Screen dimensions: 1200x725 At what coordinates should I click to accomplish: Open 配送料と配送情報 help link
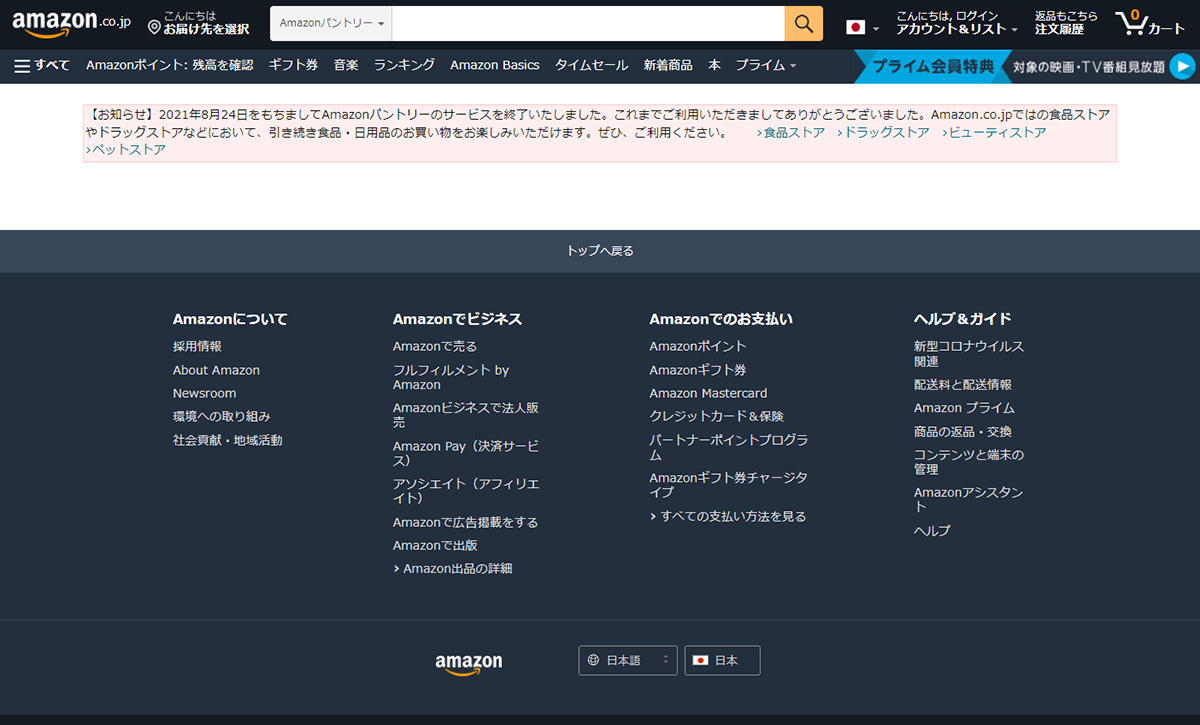pos(963,384)
